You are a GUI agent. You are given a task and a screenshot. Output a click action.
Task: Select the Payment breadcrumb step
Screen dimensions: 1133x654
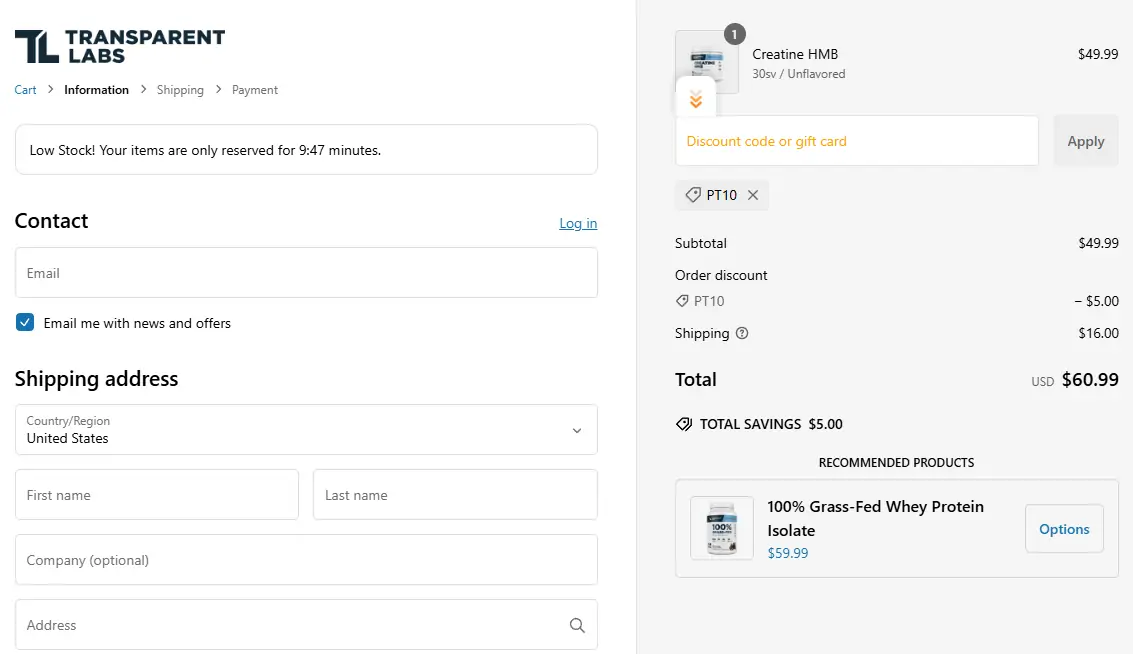(x=255, y=90)
